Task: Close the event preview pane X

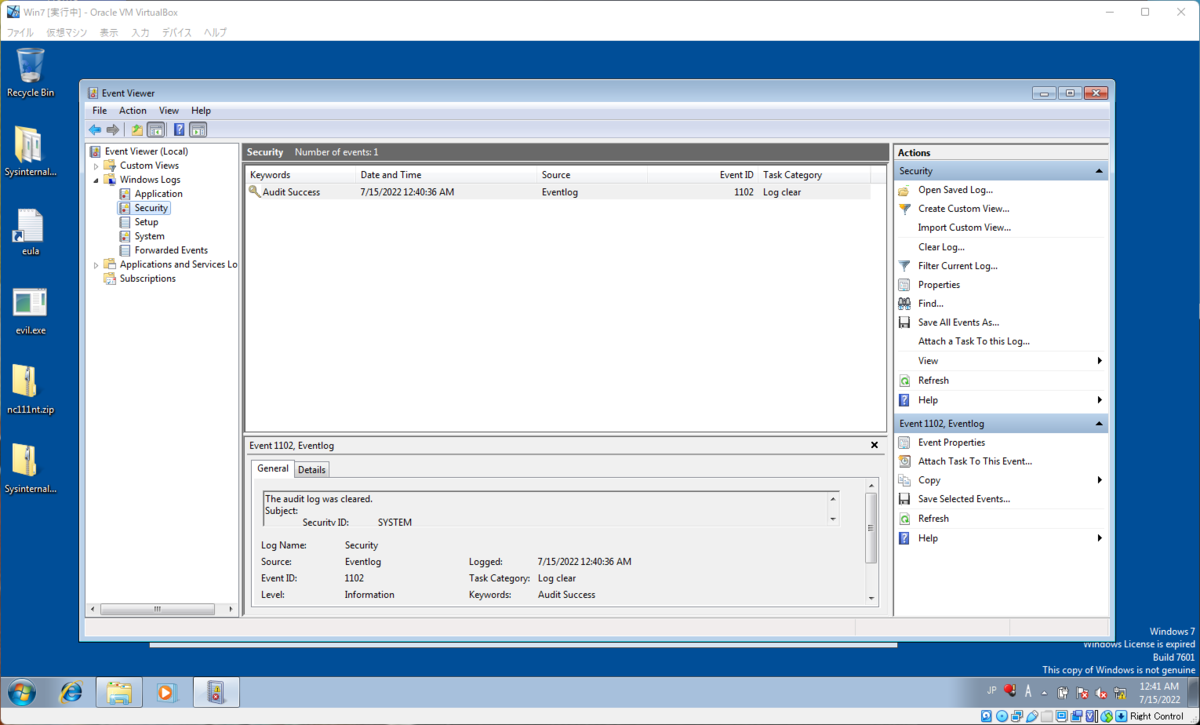Action: (x=874, y=445)
